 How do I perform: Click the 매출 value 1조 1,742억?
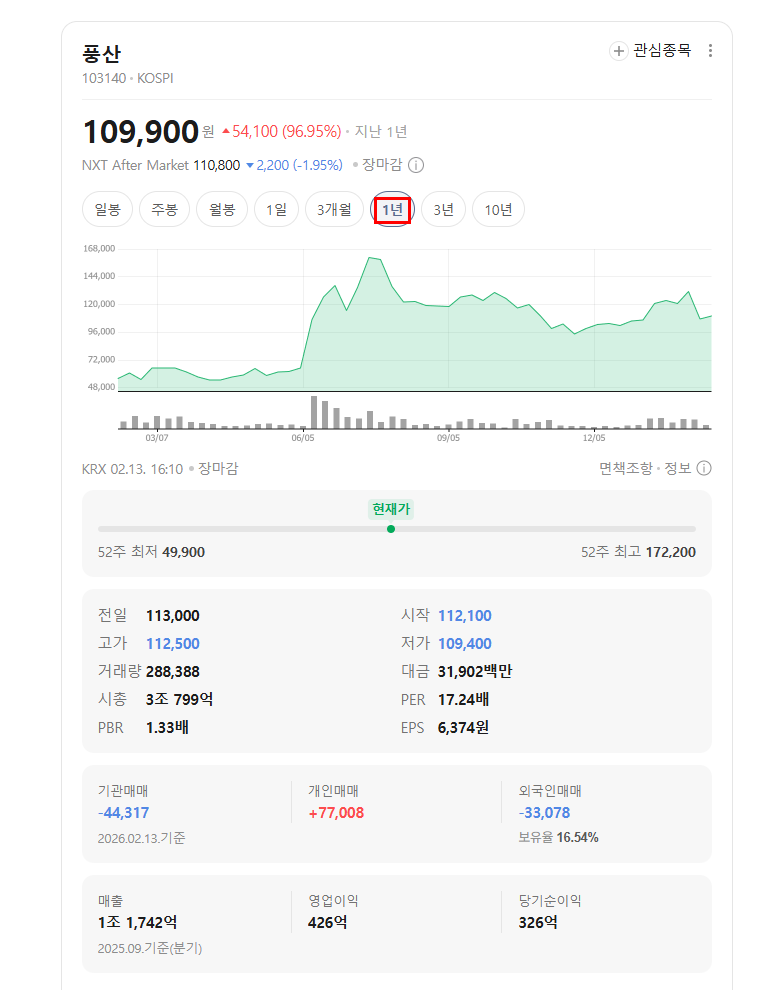coord(138,922)
